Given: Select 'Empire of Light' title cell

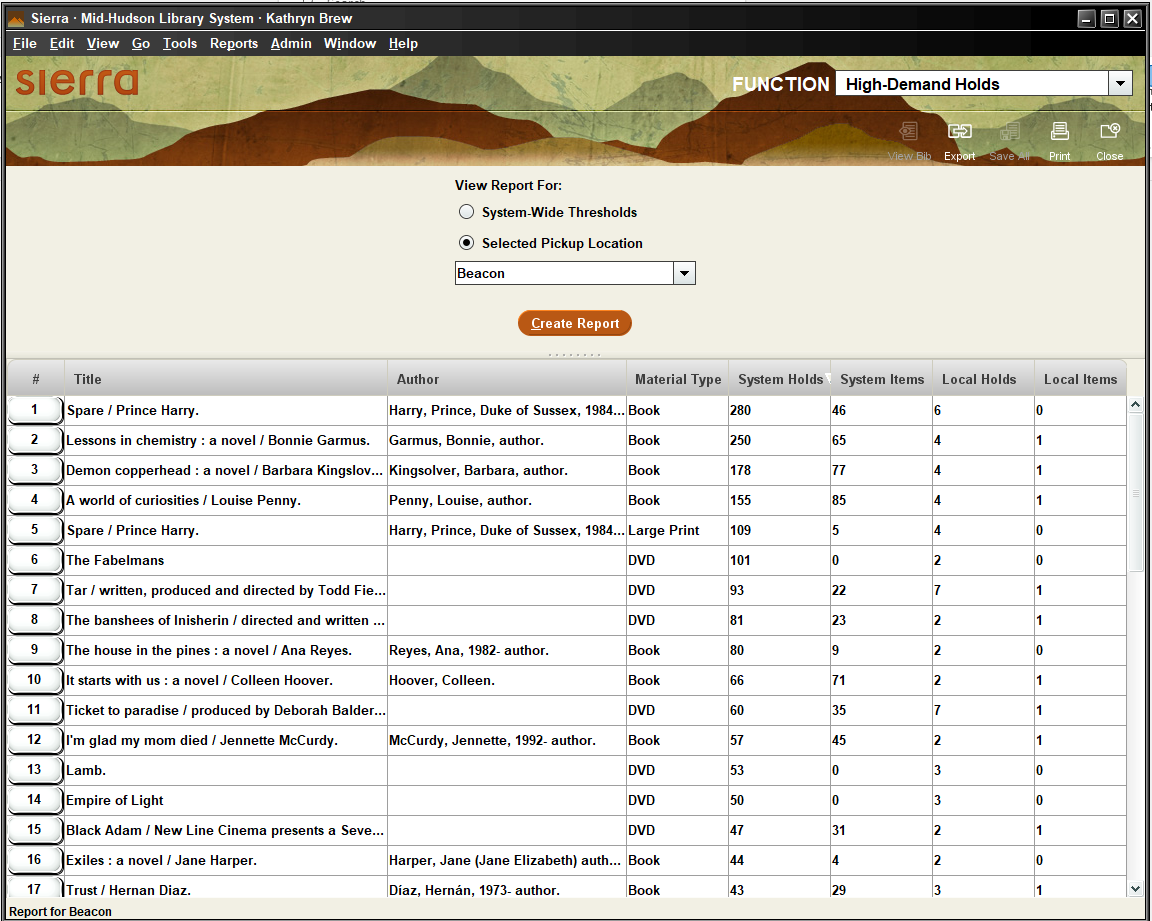Looking at the screenshot, I should coord(226,801).
